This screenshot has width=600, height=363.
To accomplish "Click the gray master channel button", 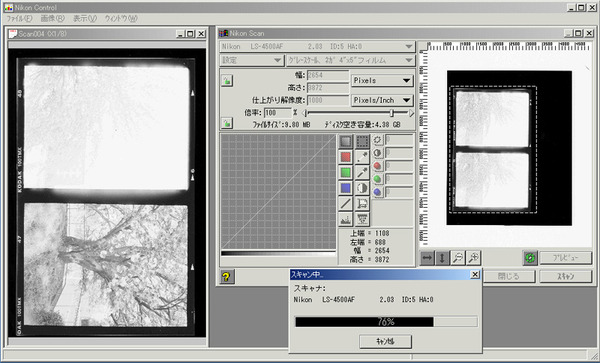I will click(x=346, y=142).
